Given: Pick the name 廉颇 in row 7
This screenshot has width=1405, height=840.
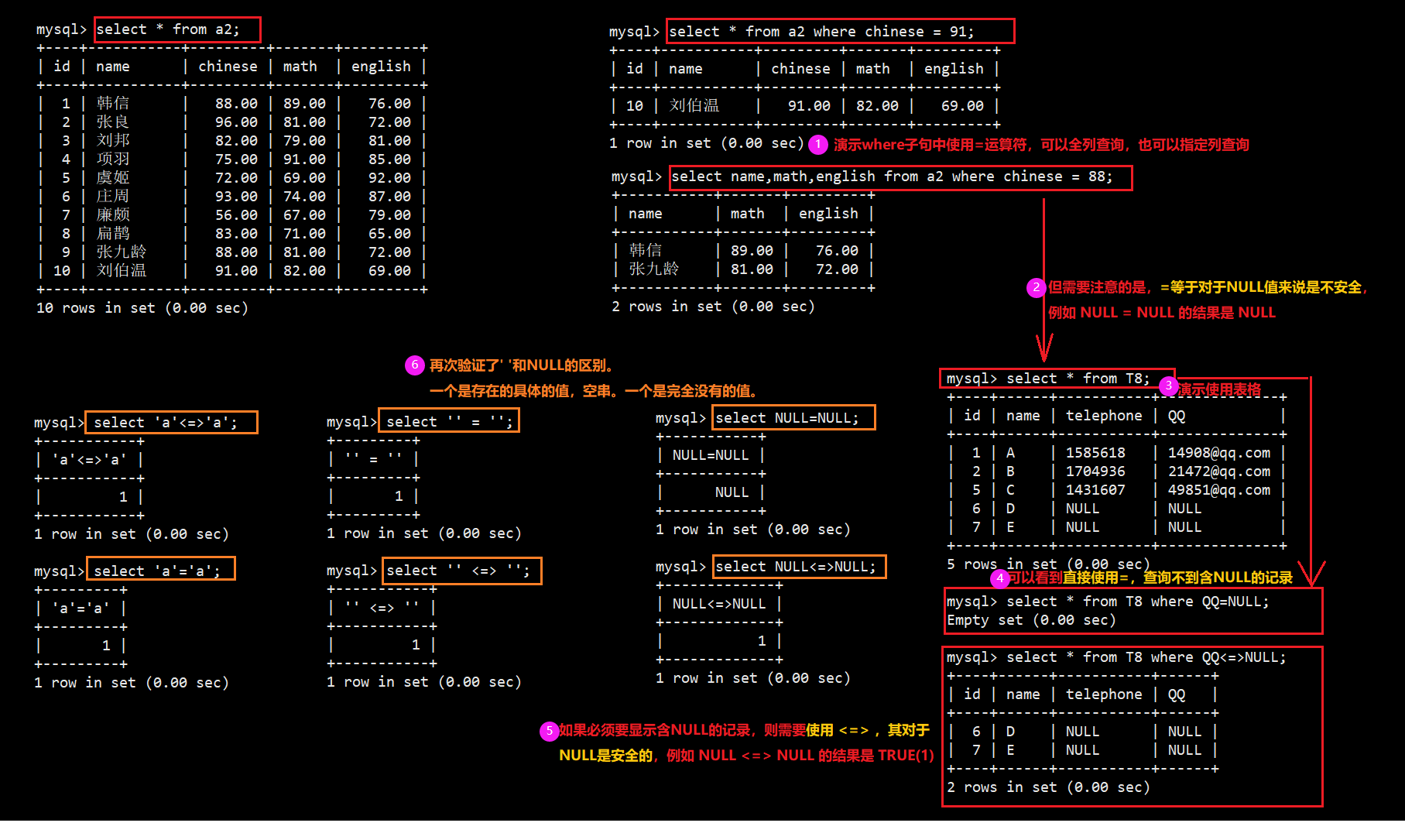Looking at the screenshot, I should click(113, 215).
